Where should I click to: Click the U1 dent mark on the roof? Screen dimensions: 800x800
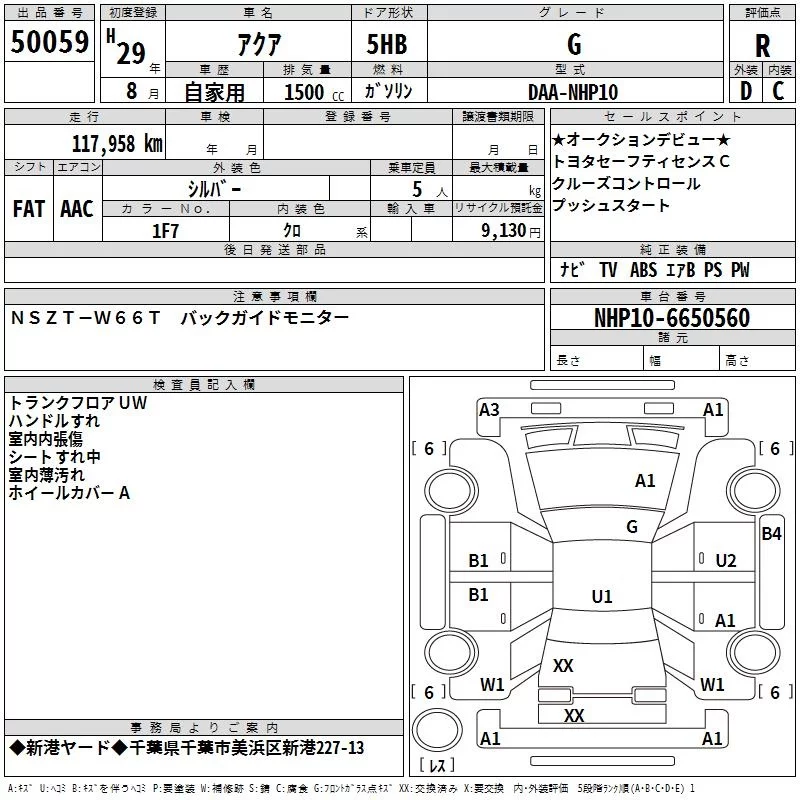click(x=601, y=596)
